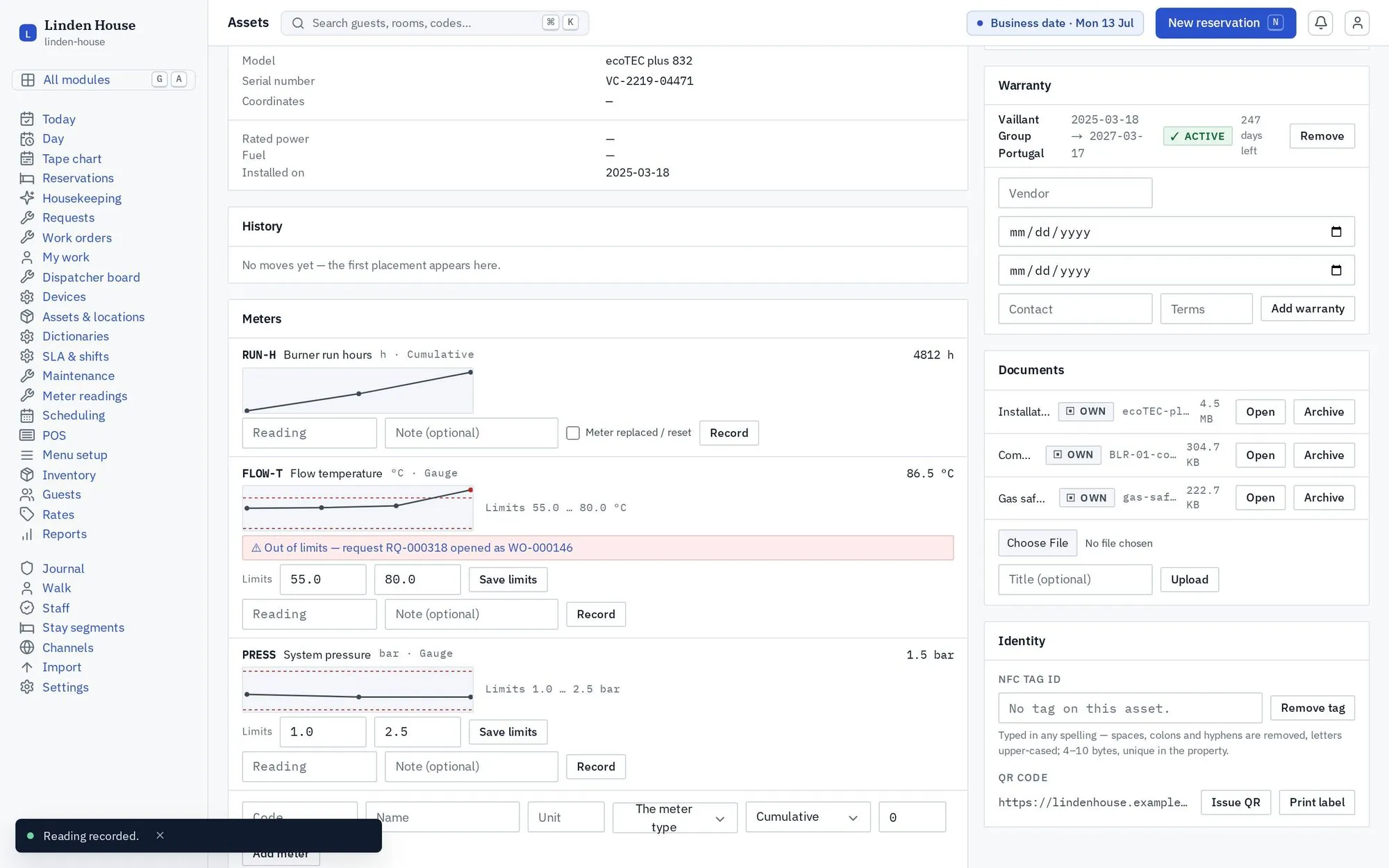Screen dimensions: 1389x868
Task: Remove the Vaillant Group warranty
Action: (x=1322, y=136)
